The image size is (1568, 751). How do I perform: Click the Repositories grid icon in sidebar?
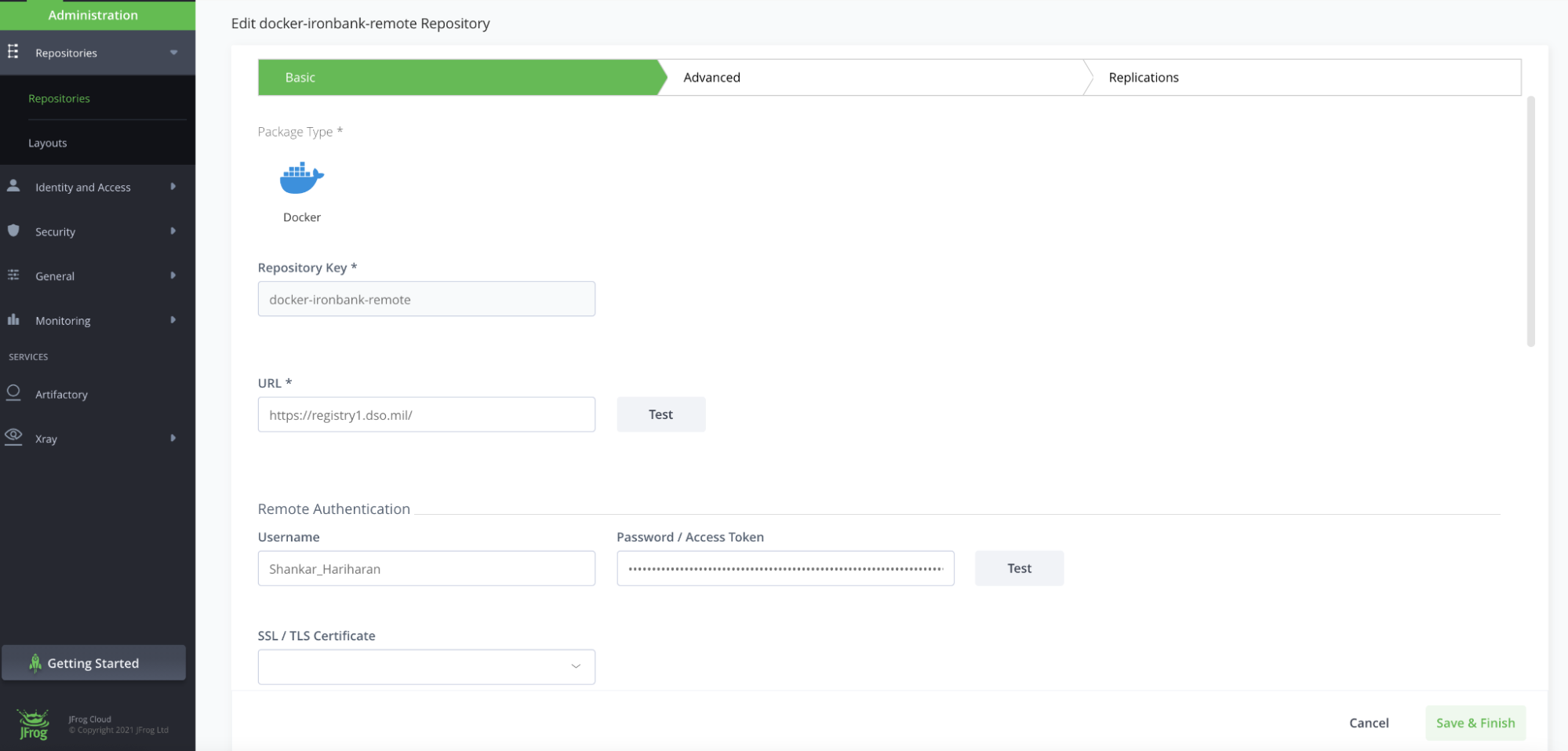click(x=13, y=52)
